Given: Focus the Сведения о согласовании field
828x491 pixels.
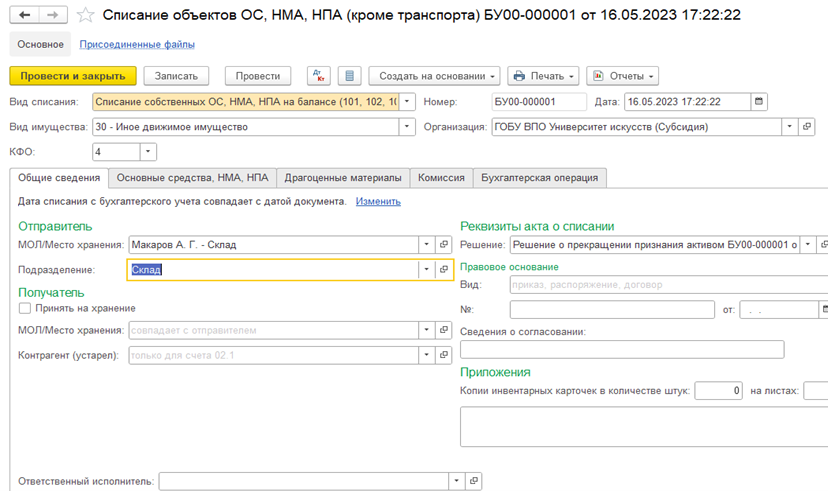Looking at the screenshot, I should click(x=622, y=349).
